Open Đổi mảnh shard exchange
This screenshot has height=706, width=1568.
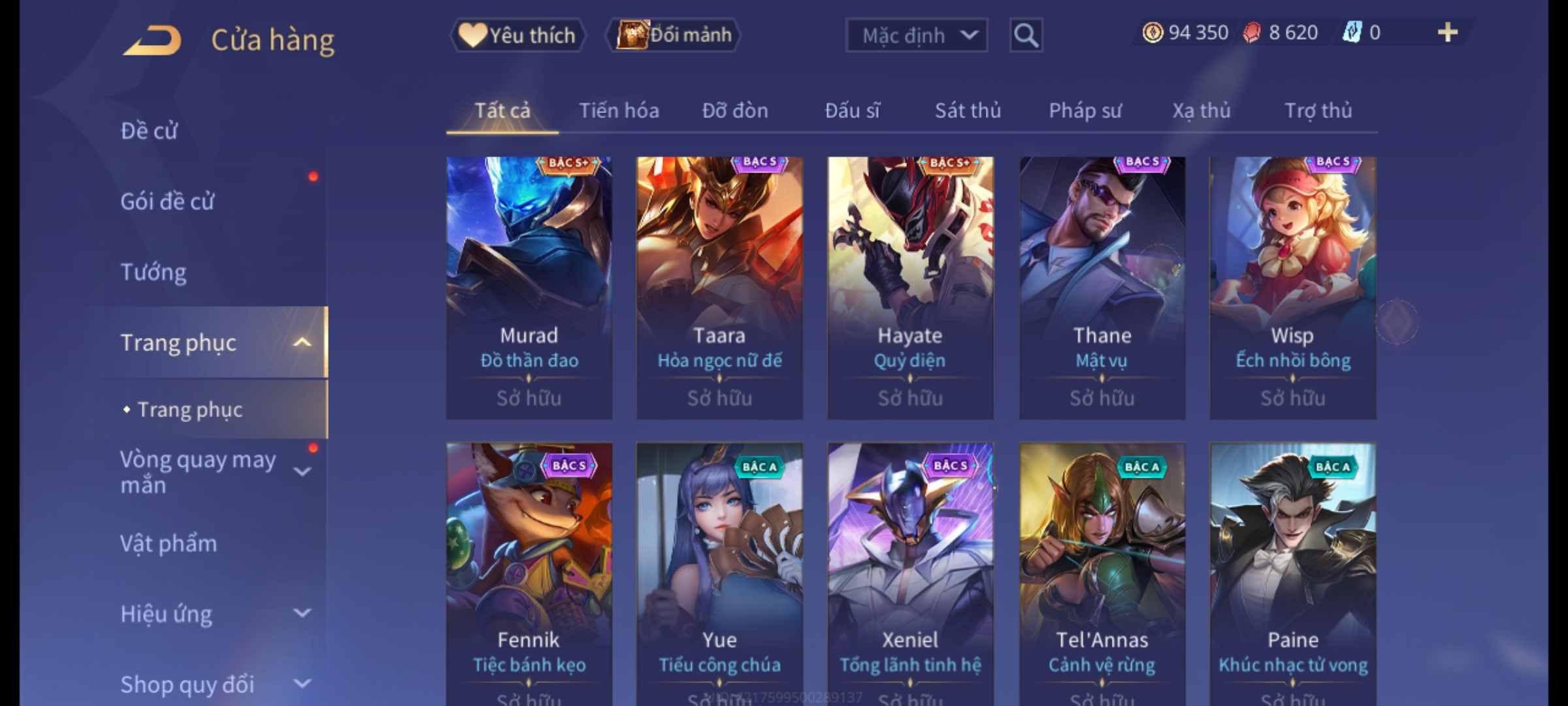tap(674, 35)
